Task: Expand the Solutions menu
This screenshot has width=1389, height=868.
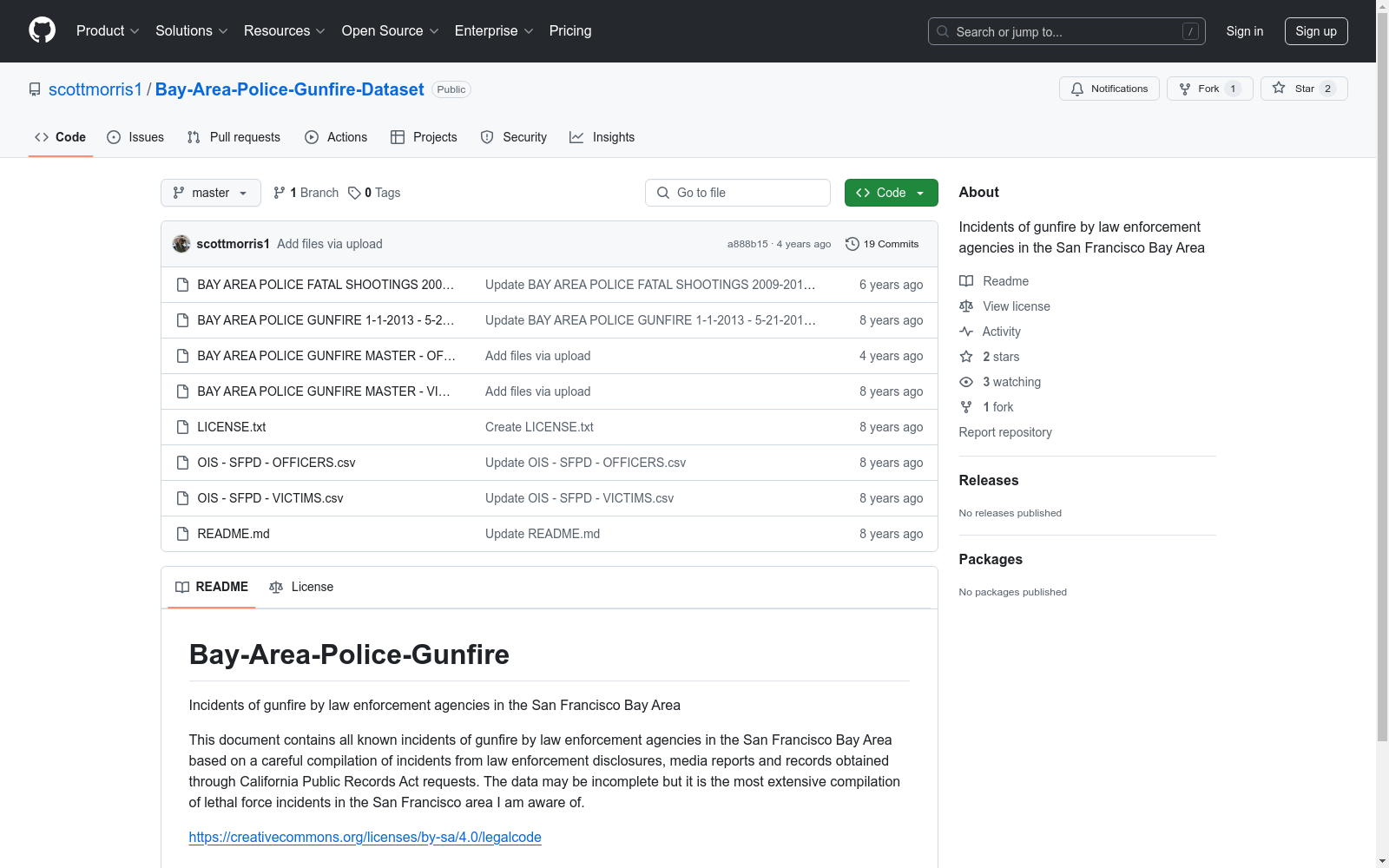Action: click(192, 31)
